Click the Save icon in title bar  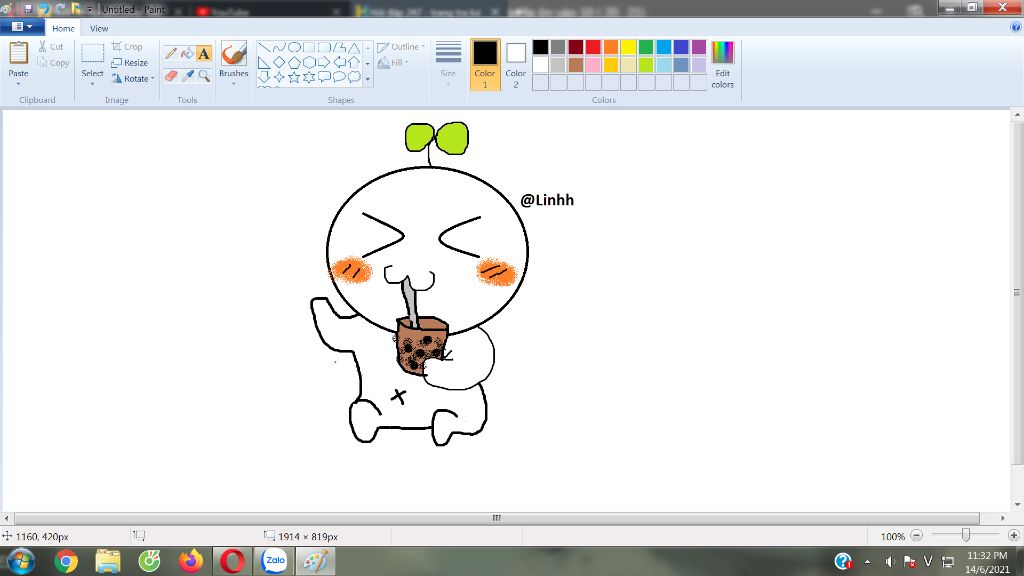pos(28,9)
